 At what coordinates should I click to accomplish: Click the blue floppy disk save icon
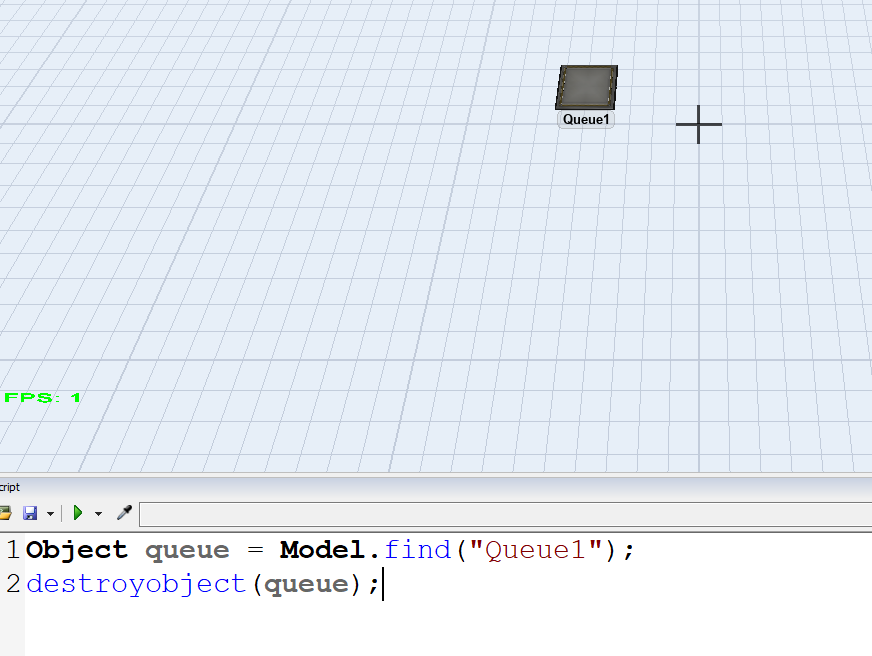pos(30,513)
